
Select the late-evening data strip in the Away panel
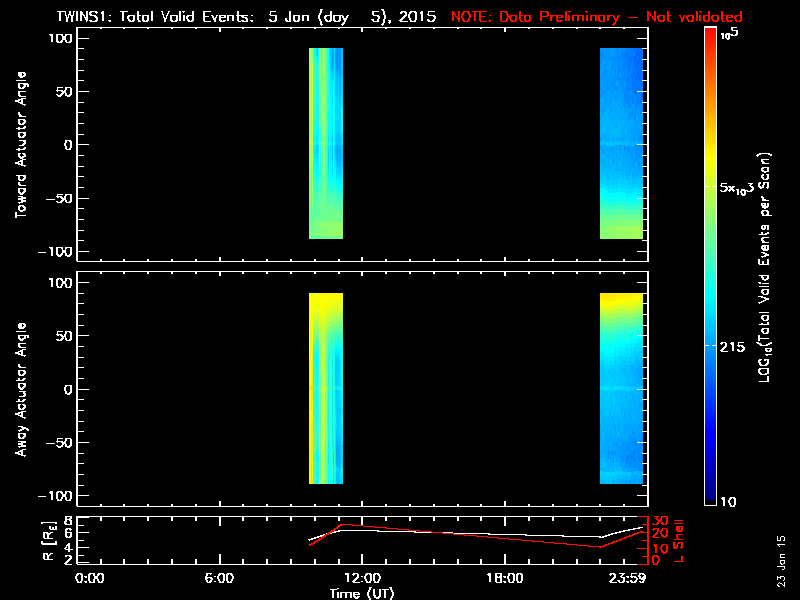(x=621, y=388)
